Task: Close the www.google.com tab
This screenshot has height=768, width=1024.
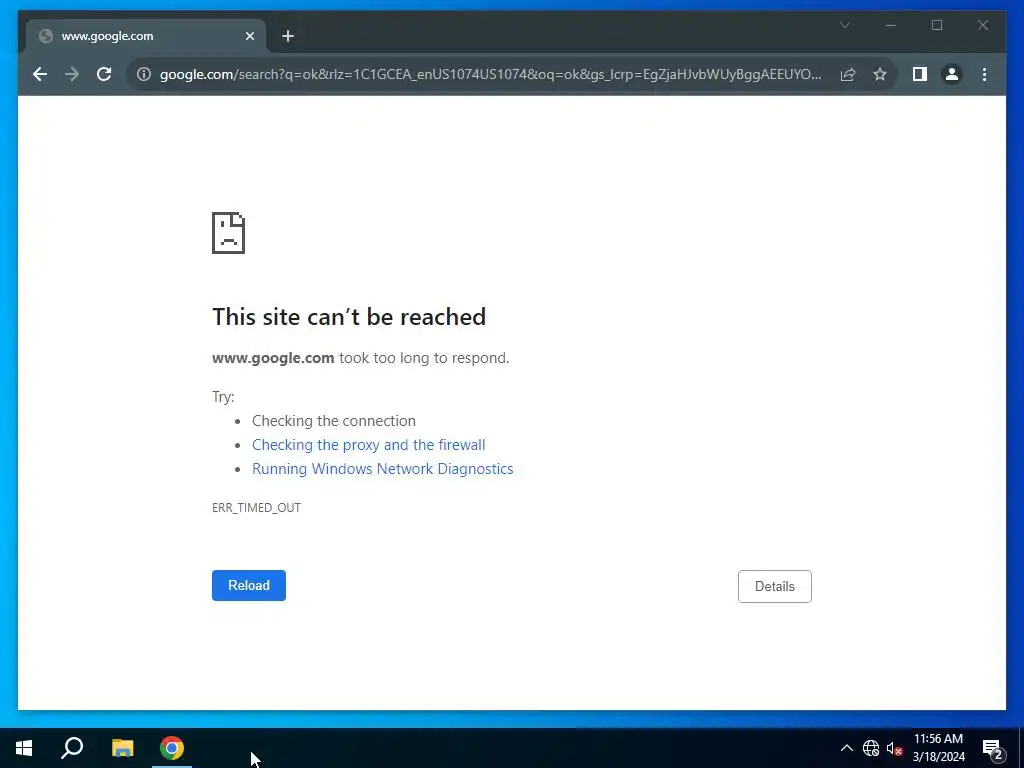Action: [249, 37]
